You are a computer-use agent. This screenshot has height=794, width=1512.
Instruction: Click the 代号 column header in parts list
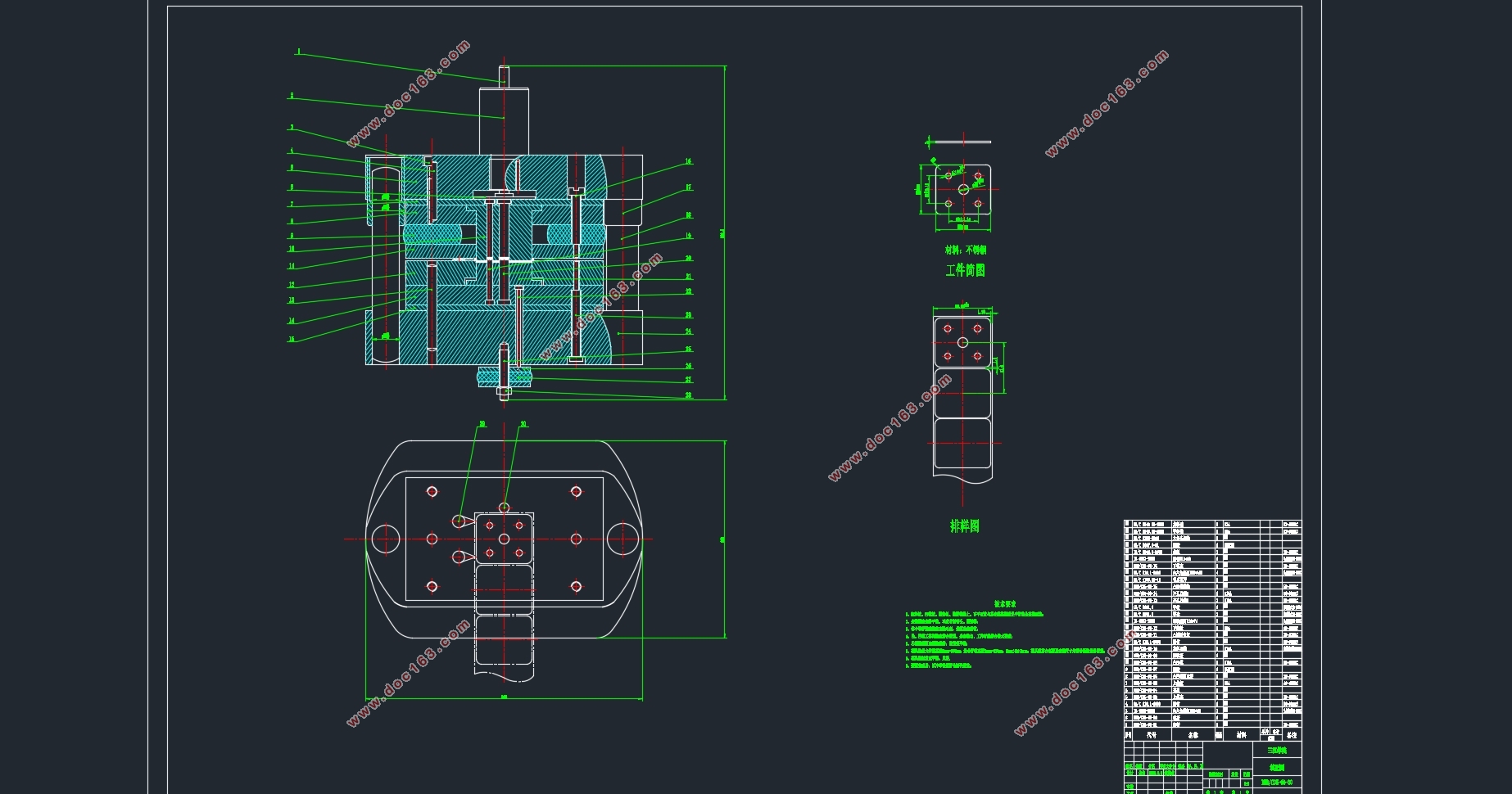click(1152, 735)
